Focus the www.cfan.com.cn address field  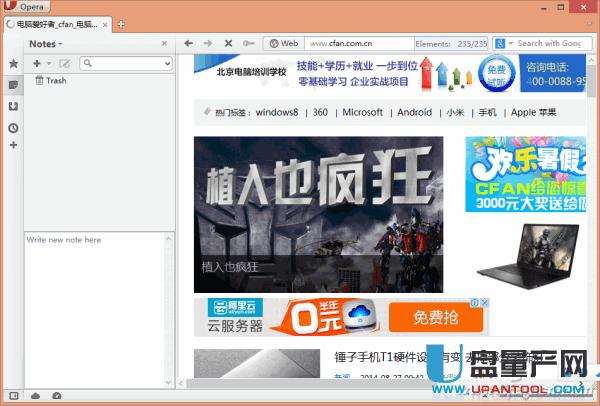tap(359, 44)
